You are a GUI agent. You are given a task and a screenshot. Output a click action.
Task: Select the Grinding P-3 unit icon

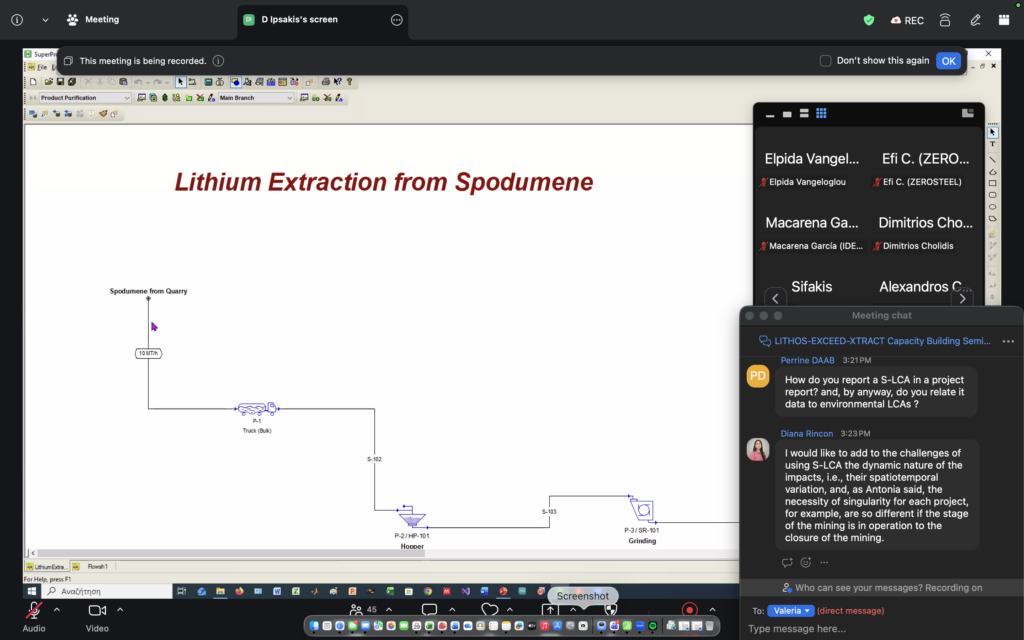click(642, 509)
